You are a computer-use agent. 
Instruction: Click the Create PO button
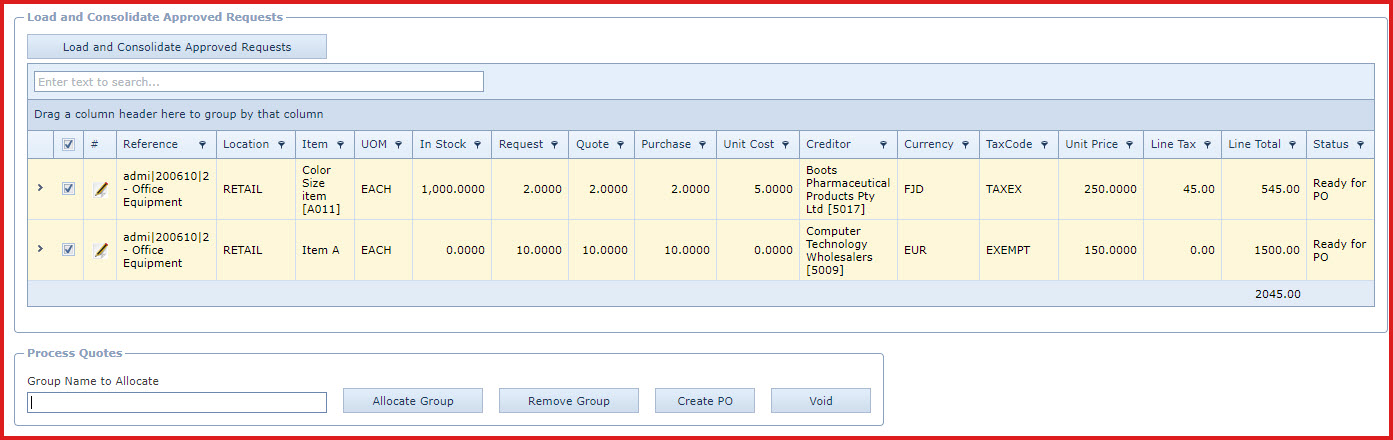[x=705, y=401]
